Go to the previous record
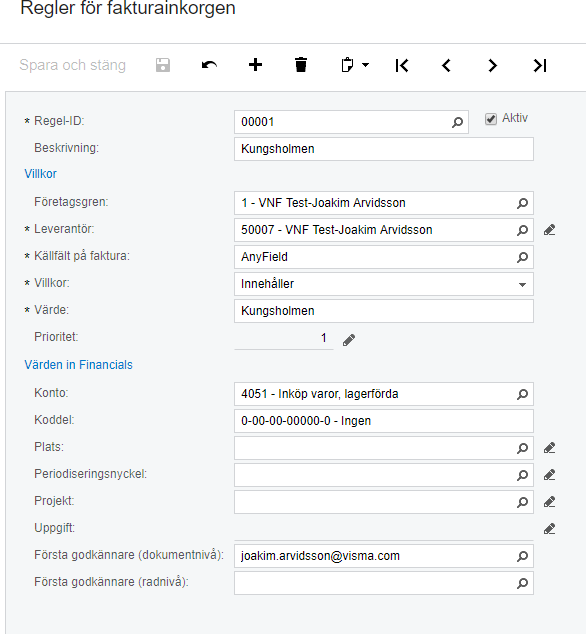 pyautogui.click(x=446, y=65)
